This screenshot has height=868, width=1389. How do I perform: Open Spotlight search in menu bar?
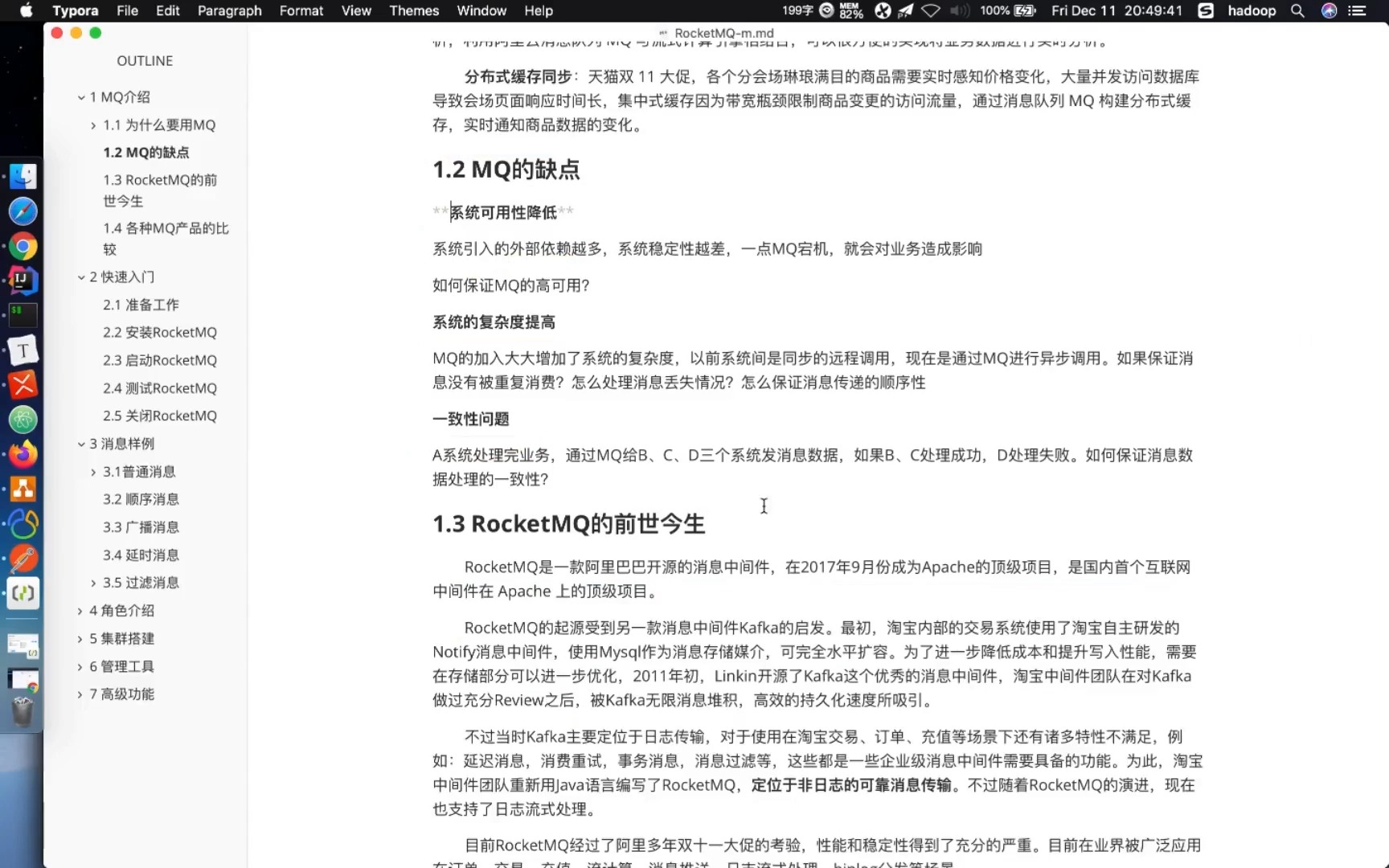click(x=1297, y=10)
